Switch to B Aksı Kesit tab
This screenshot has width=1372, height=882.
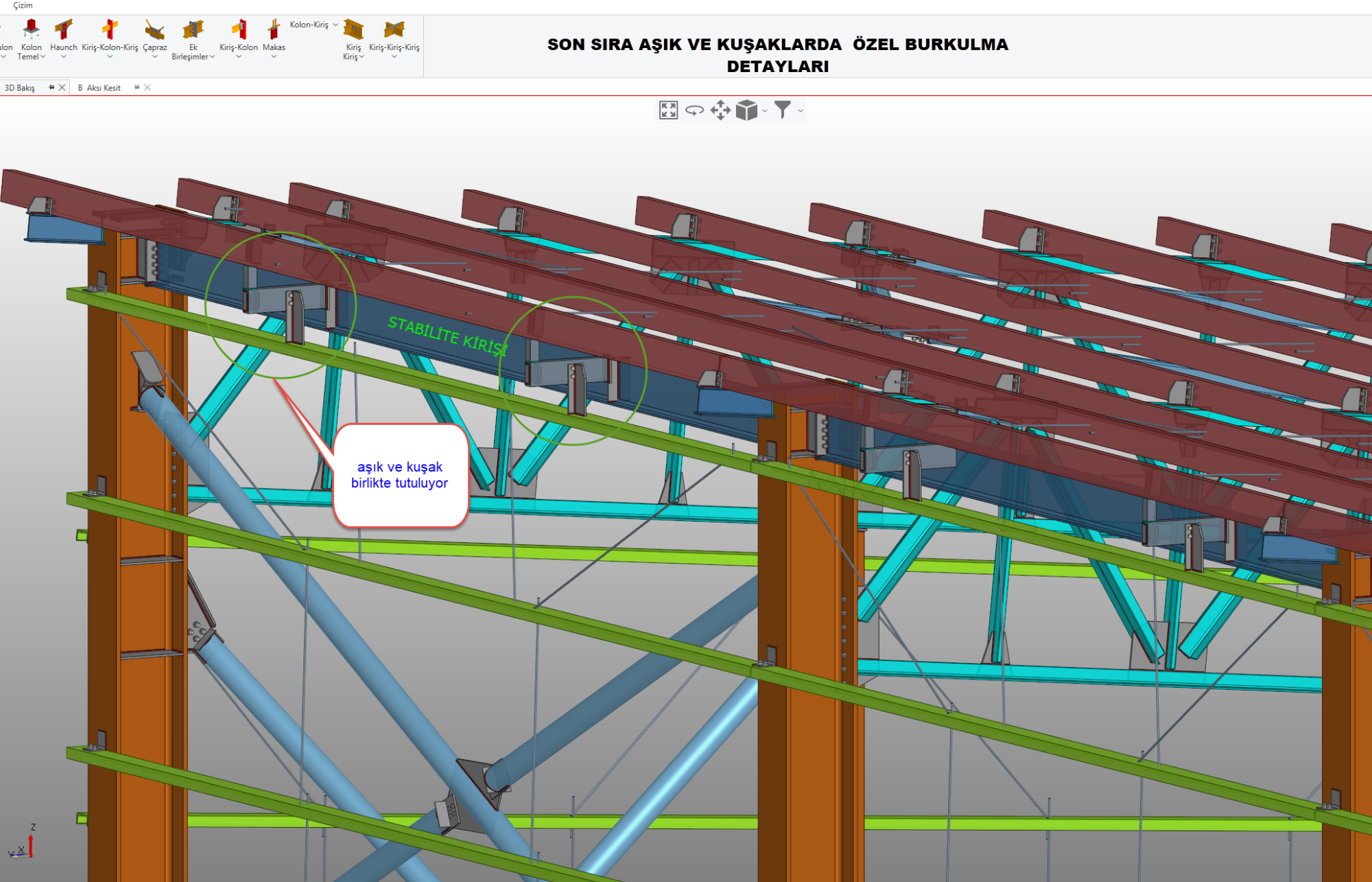[x=99, y=88]
